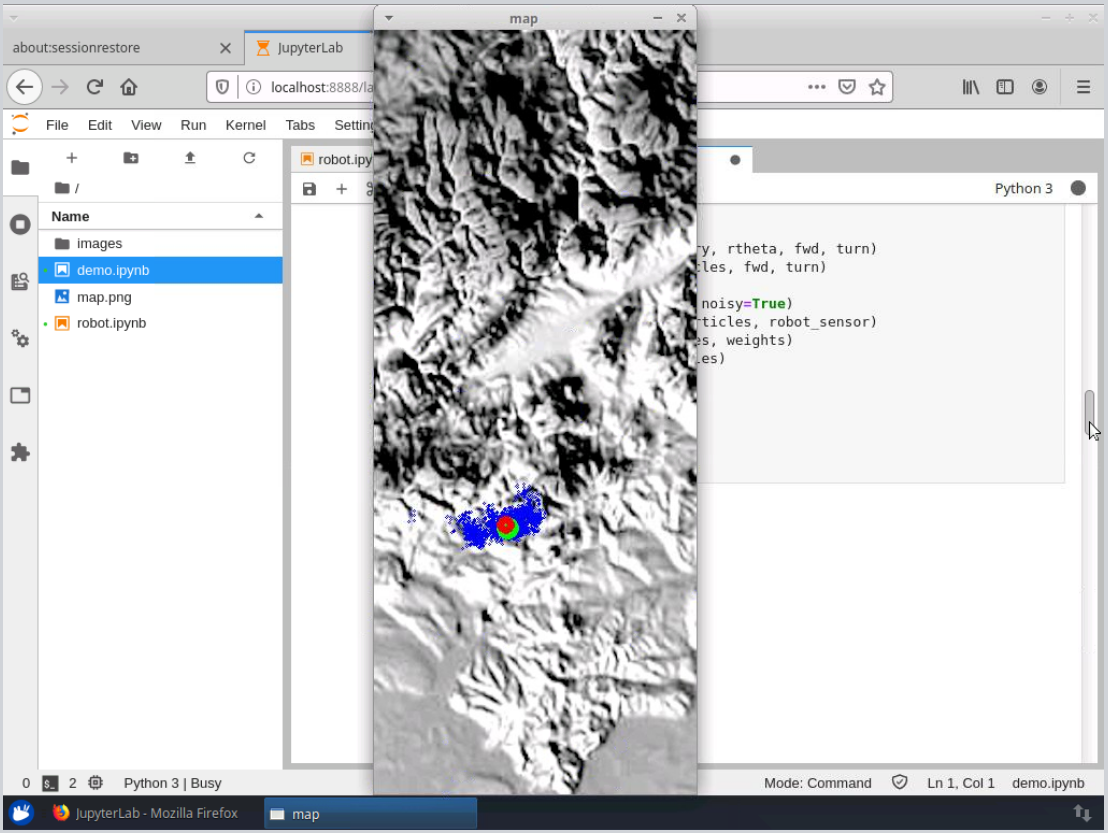Open Firefox account icon
The image size is (1108, 833).
pos(1039,87)
